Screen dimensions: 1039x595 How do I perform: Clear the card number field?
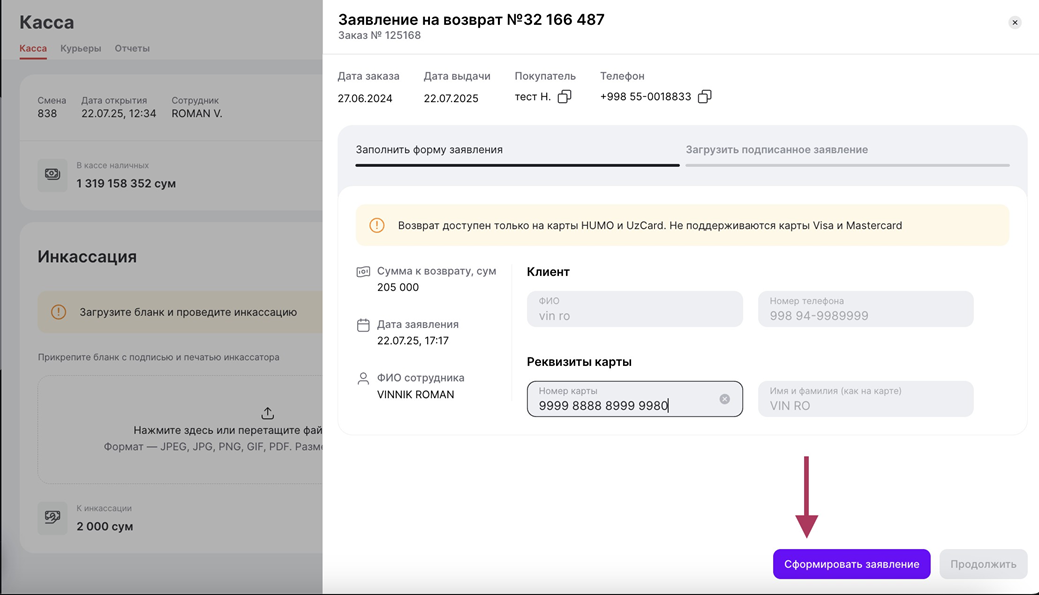(x=725, y=399)
